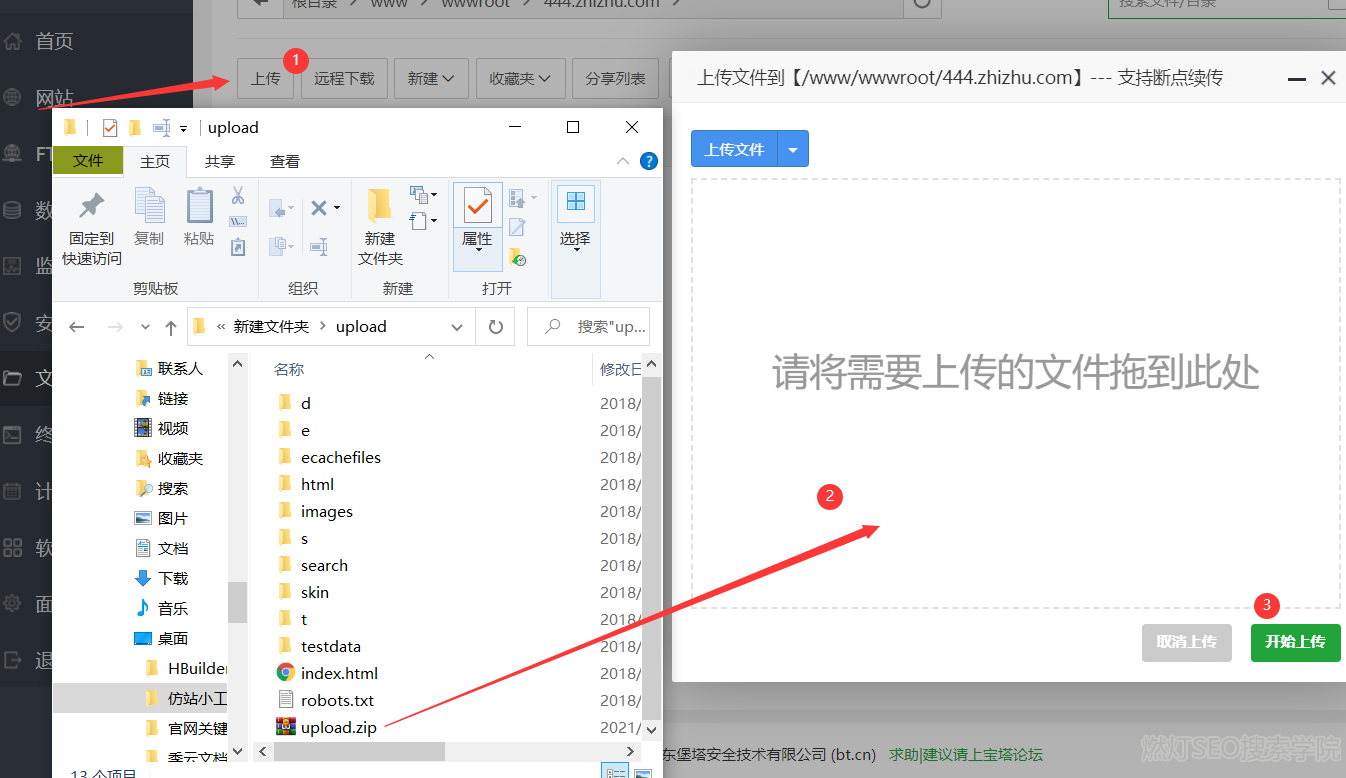Click the Copy path icon in clipboard group
This screenshot has width=1346, height=778.
pyautogui.click(x=238, y=221)
